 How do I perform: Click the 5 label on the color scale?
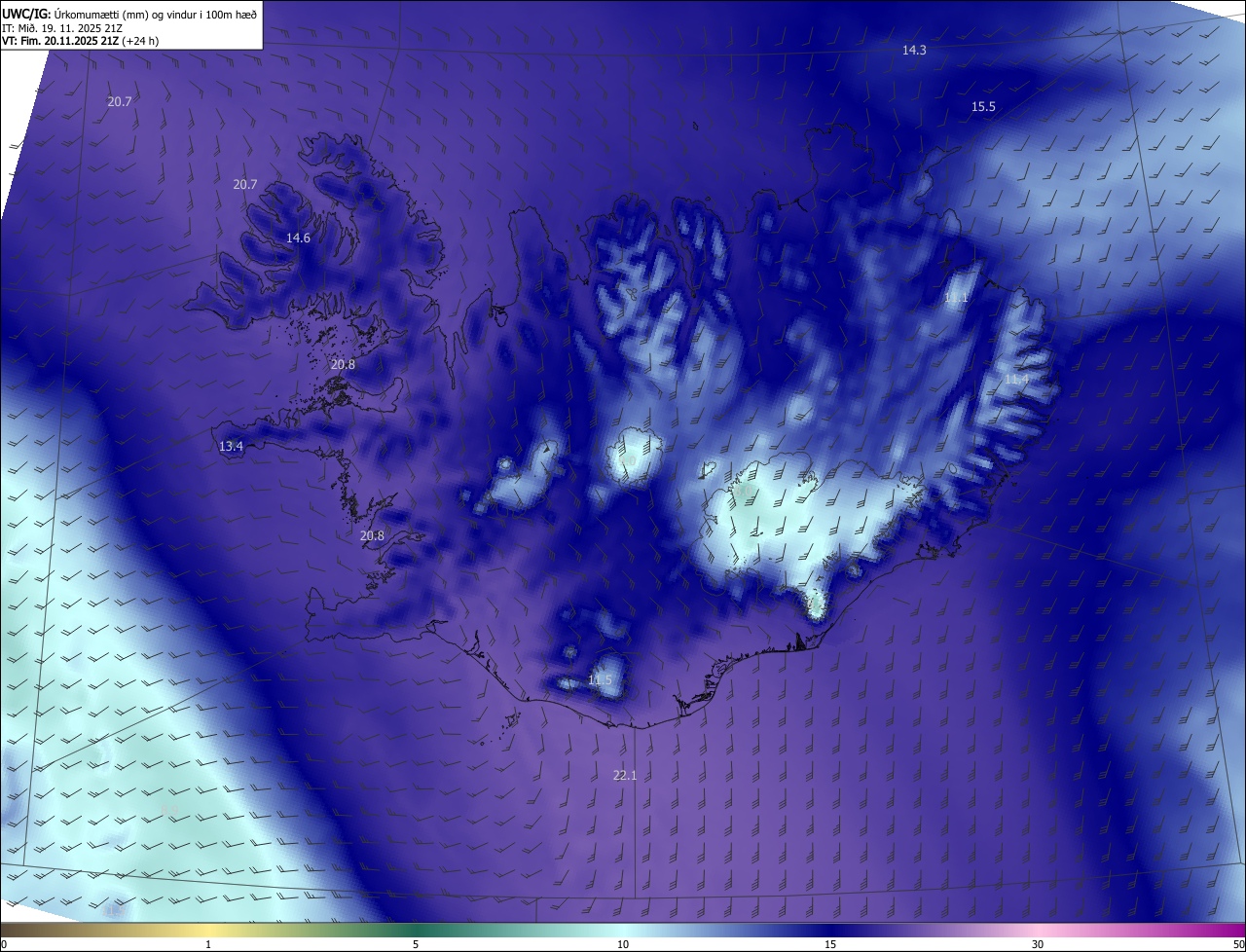(416, 945)
